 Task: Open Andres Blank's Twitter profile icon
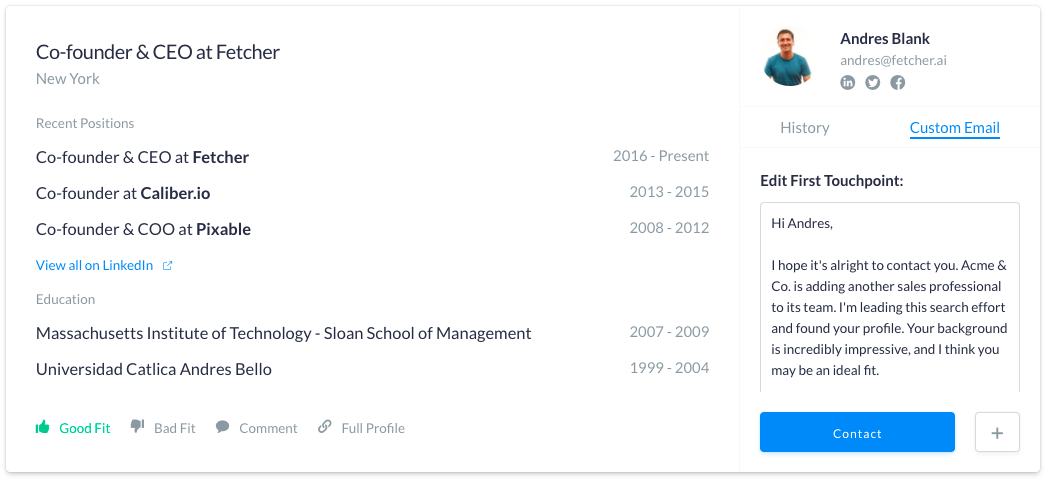coord(873,82)
